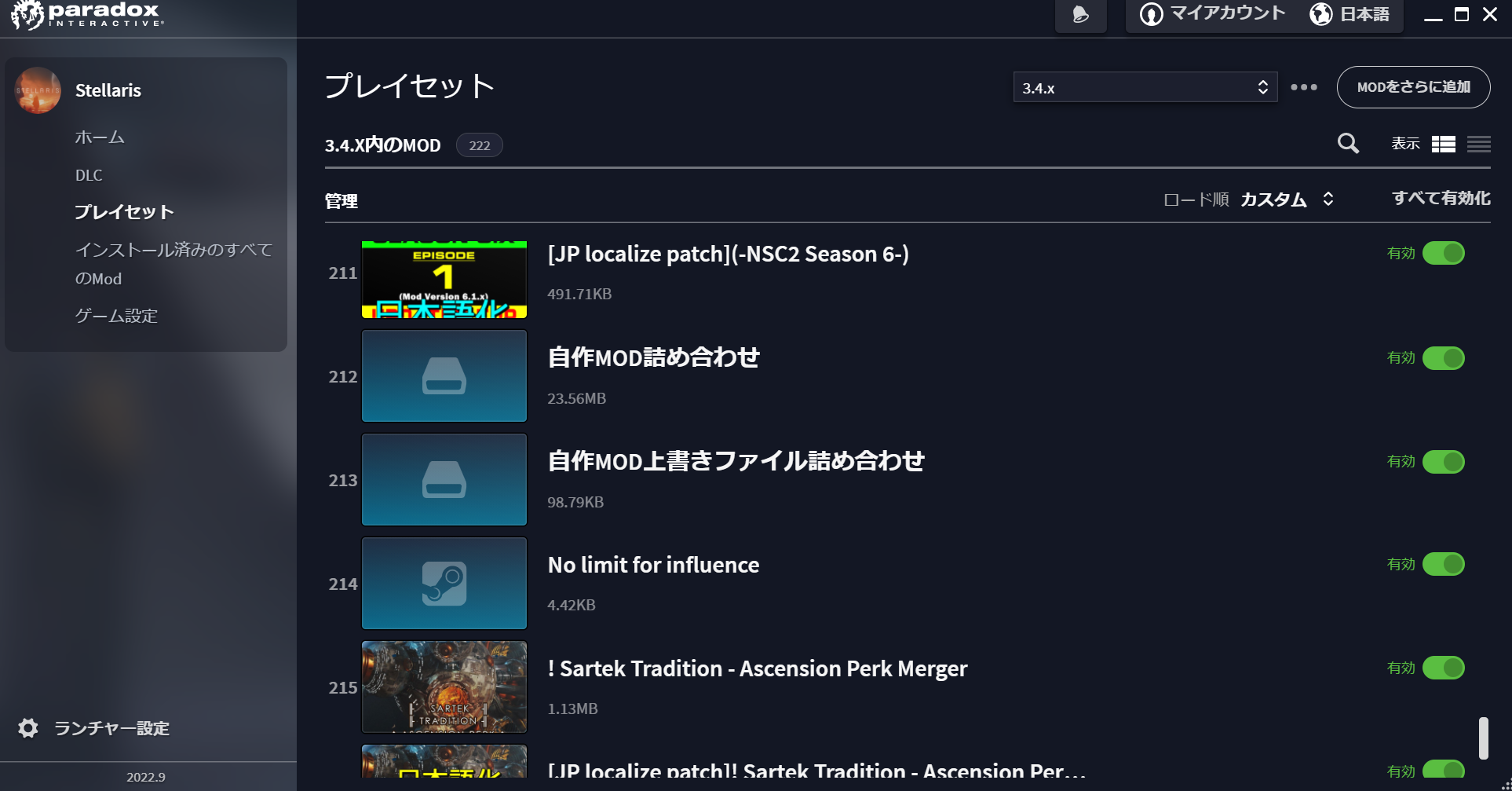The height and width of the screenshot is (791, 1512).
Task: Open load order カスタム sort dropdown
Action: (x=1287, y=200)
